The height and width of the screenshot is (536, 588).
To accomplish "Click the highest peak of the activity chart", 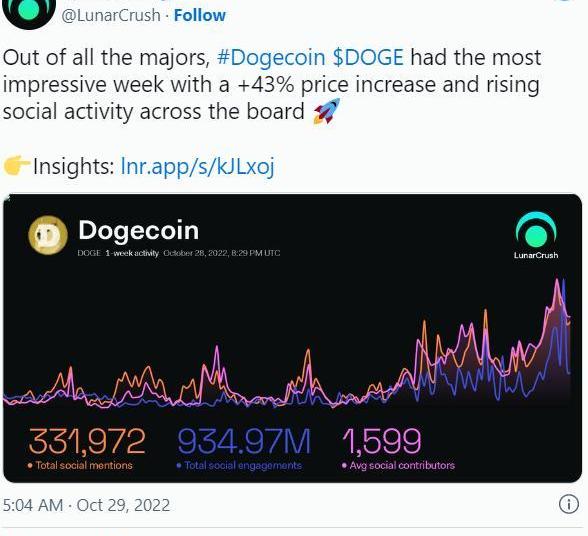I will [x=557, y=281].
